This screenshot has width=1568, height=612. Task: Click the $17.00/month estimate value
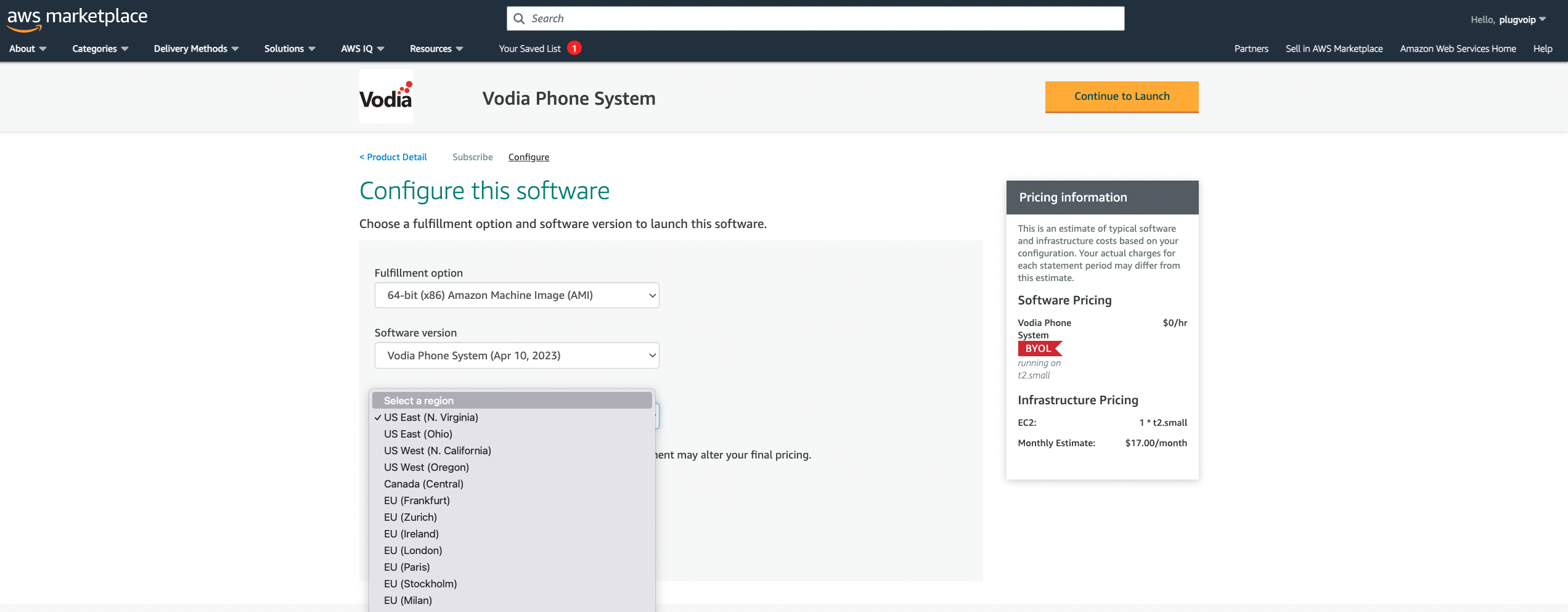point(1156,443)
